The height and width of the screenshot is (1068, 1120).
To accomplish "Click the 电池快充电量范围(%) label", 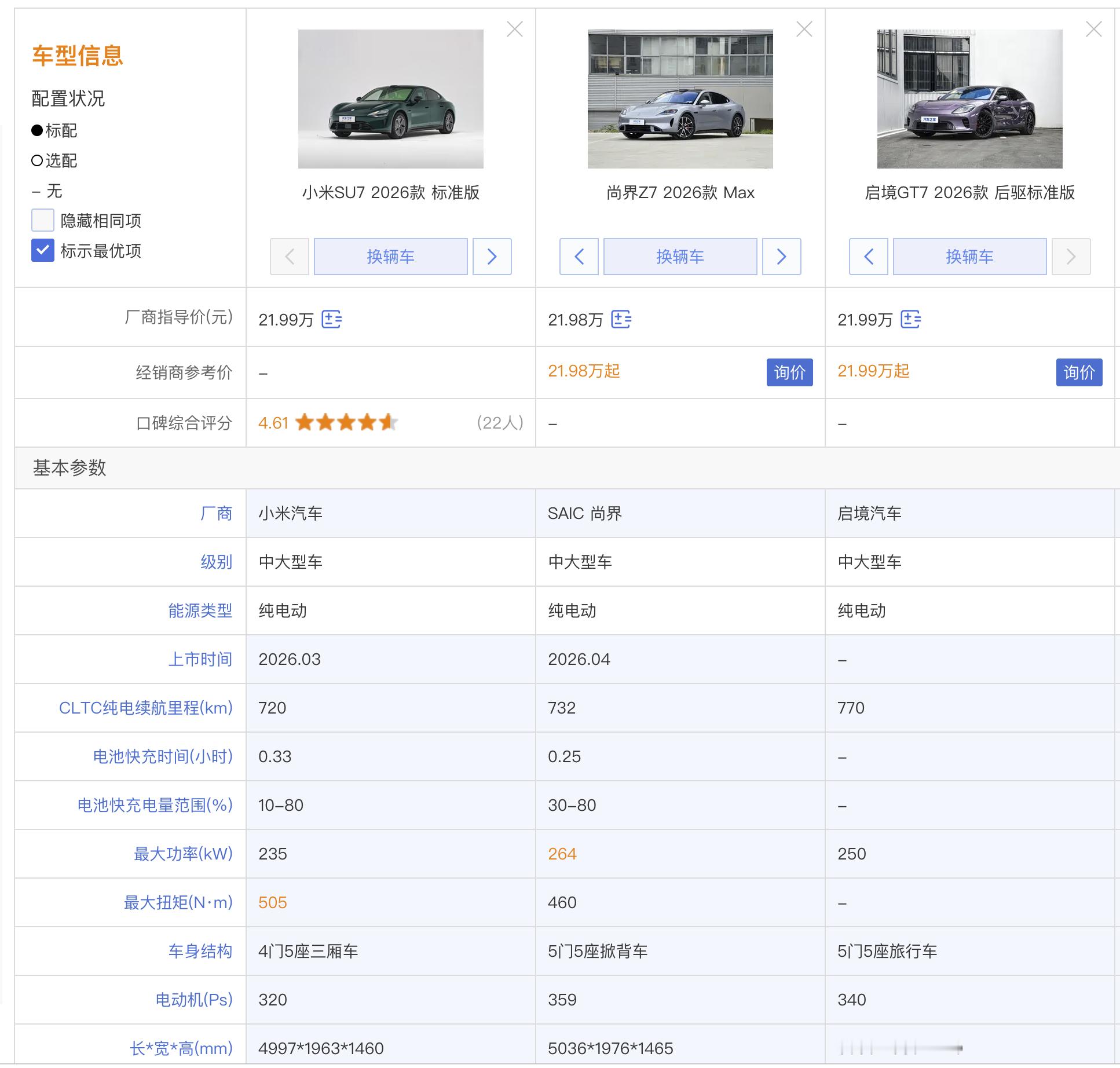I will tap(155, 805).
